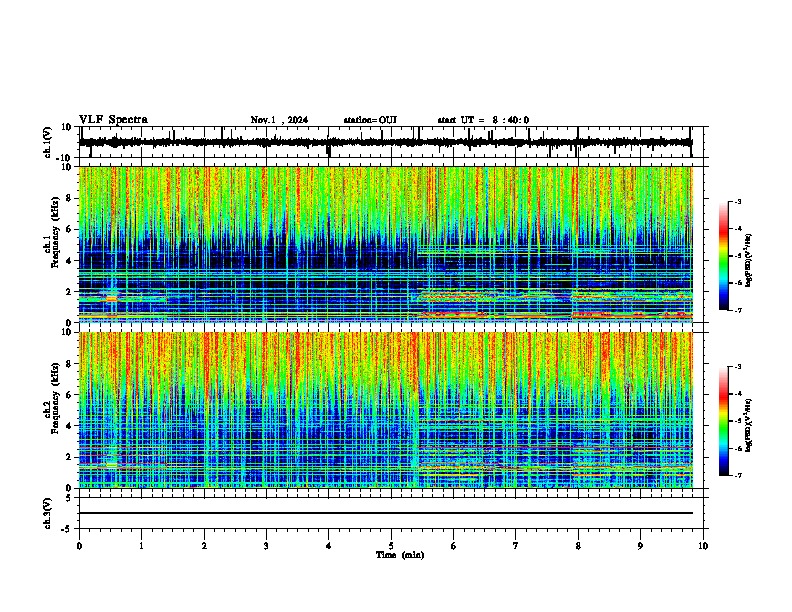The height and width of the screenshot is (612, 792).
Task: Click the ch.1 spectrogram color scale bar
Action: [x=723, y=256]
